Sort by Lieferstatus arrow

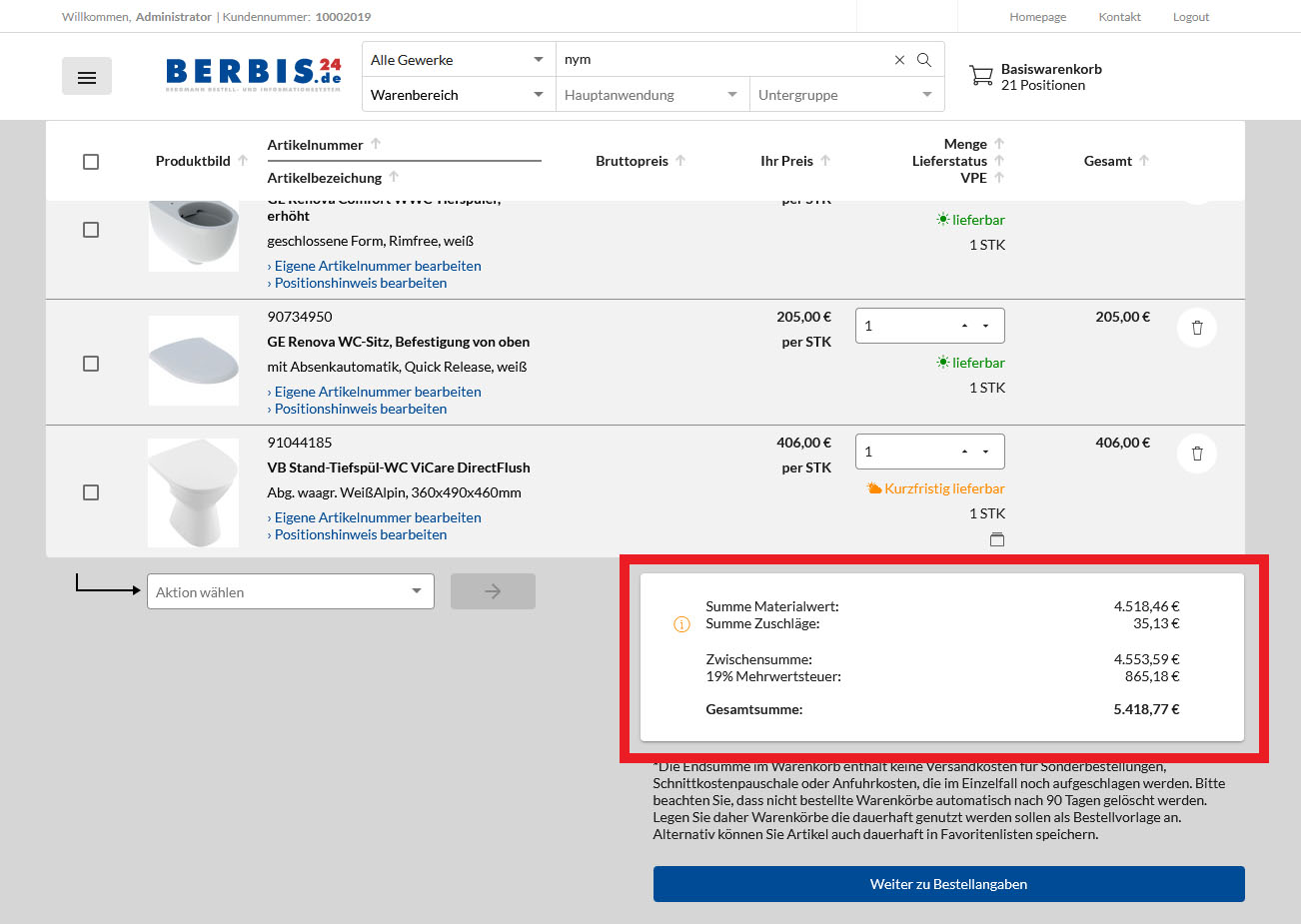click(999, 160)
